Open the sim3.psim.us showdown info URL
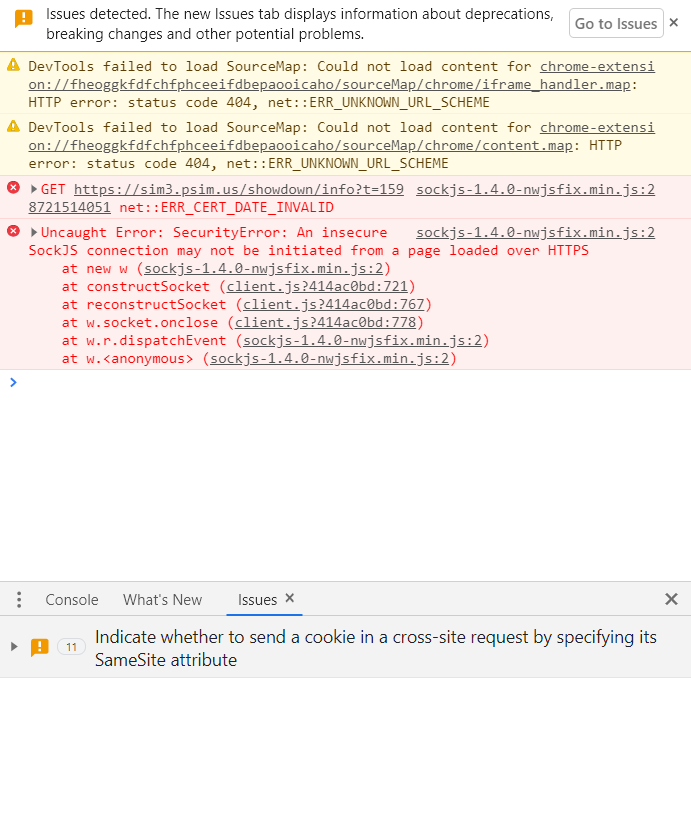The width and height of the screenshot is (691, 825). tap(216, 198)
